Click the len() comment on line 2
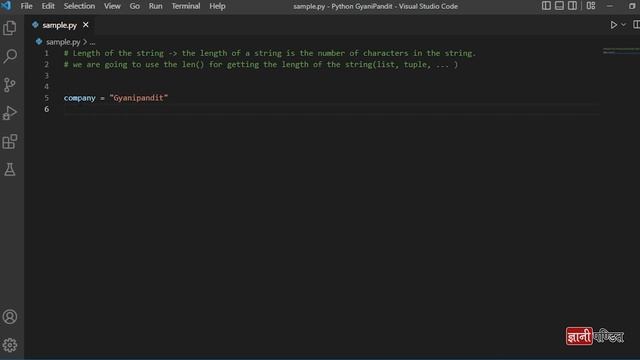The image size is (640, 360). pyautogui.click(x=261, y=64)
